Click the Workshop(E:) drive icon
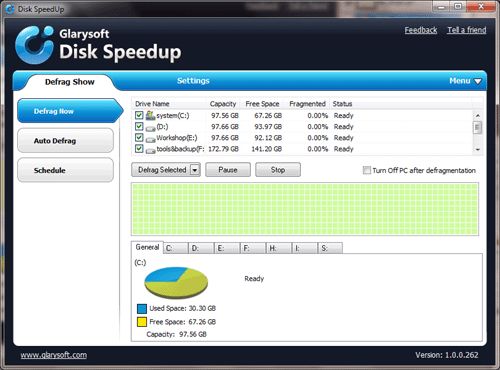Image resolution: width=500 pixels, height=370 pixels. point(151,139)
